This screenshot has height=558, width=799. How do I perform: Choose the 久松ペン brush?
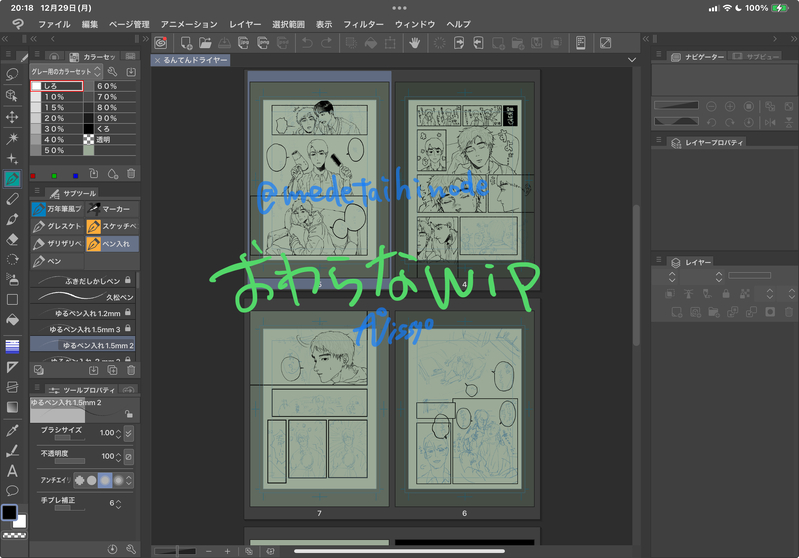coord(83,297)
